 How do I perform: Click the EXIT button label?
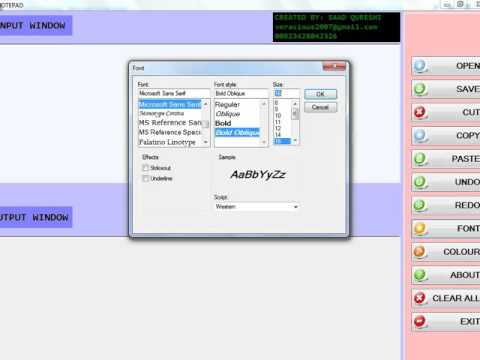[x=470, y=322]
